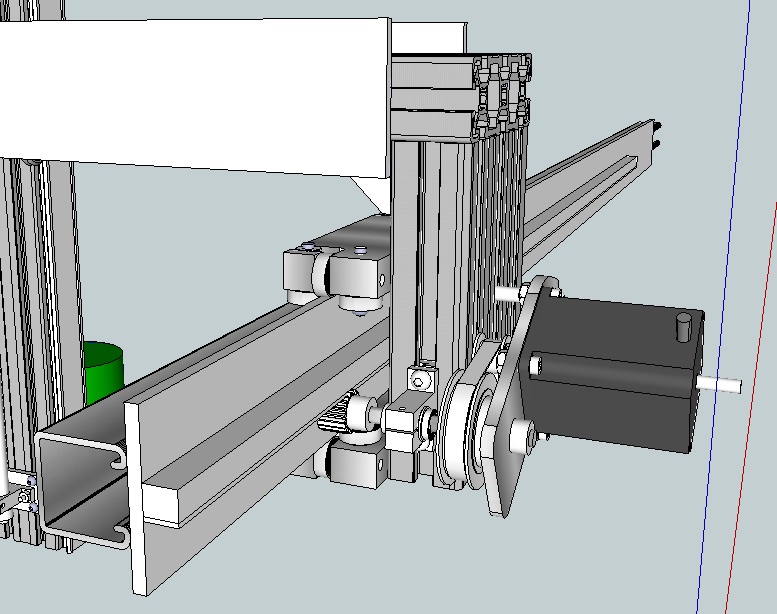
Task: Select the open end of steel C-channel
Action: tap(78, 488)
